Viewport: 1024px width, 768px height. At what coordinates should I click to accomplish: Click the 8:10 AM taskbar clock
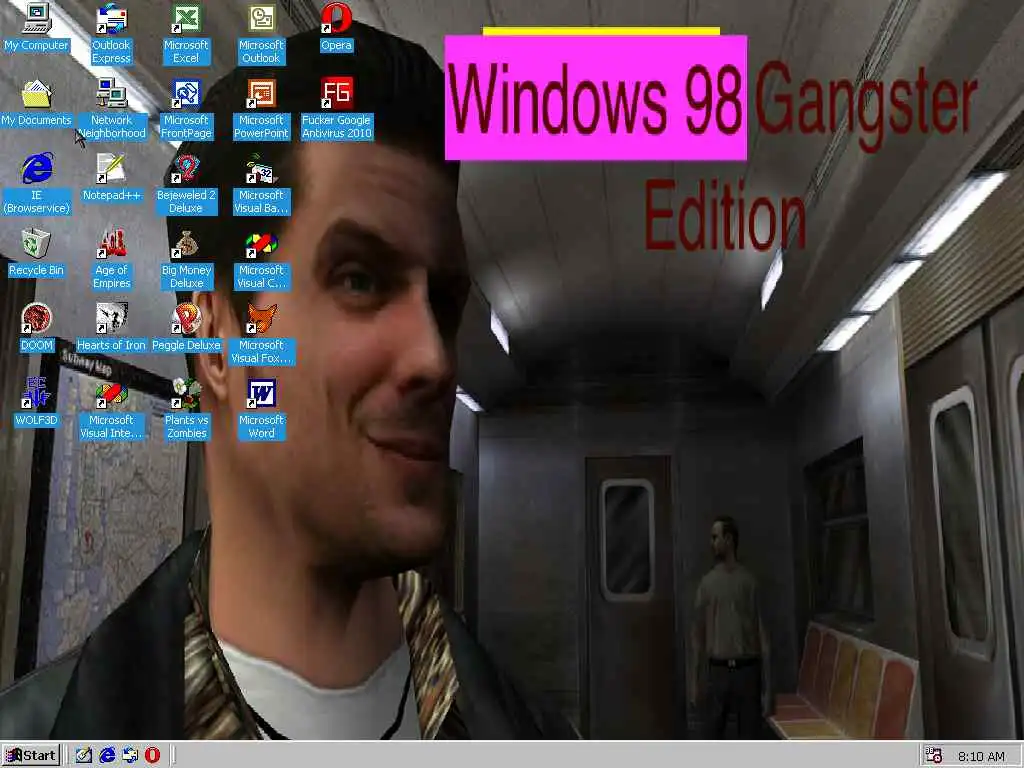click(x=981, y=756)
